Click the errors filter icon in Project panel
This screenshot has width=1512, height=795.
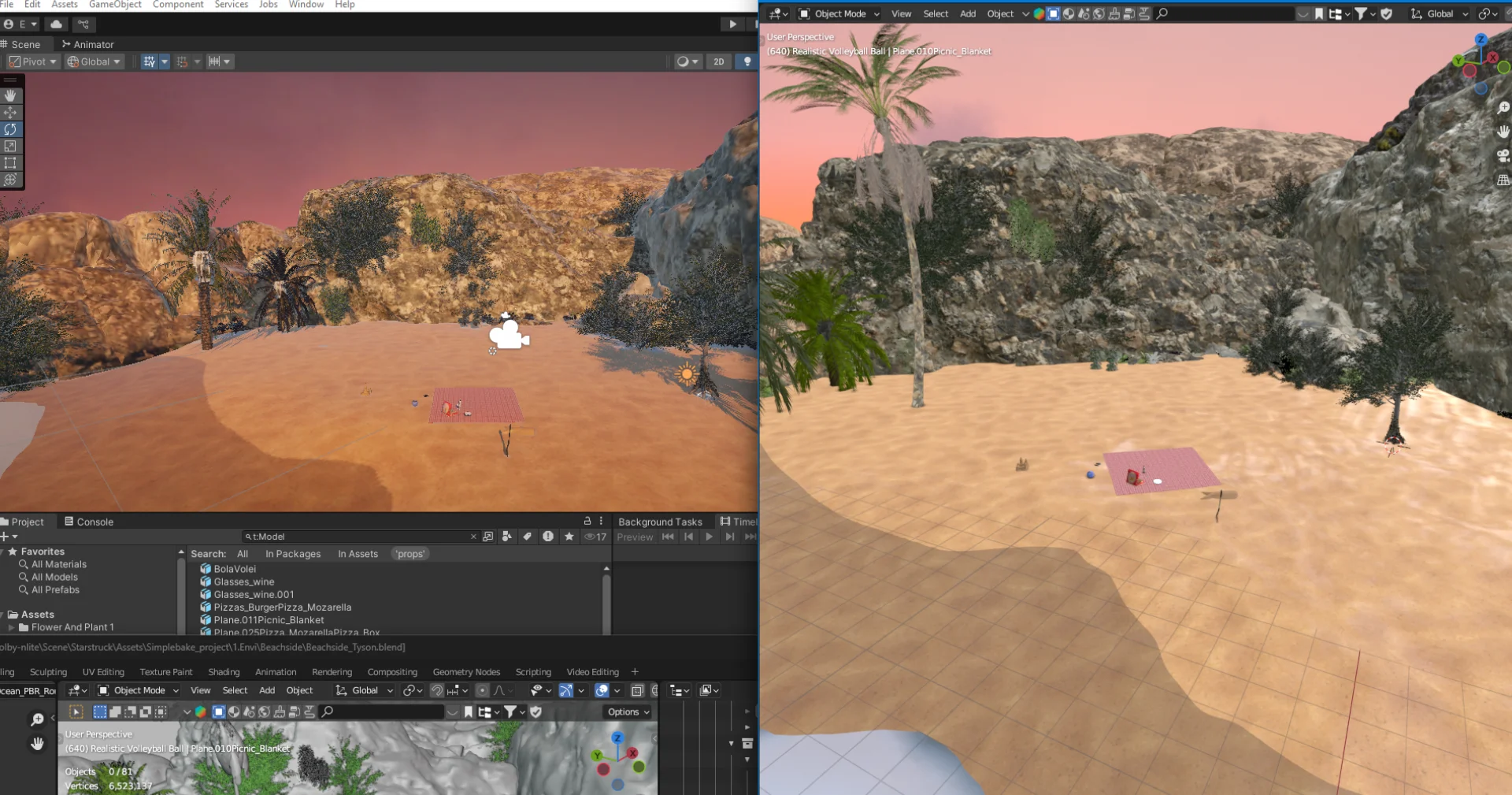(548, 537)
